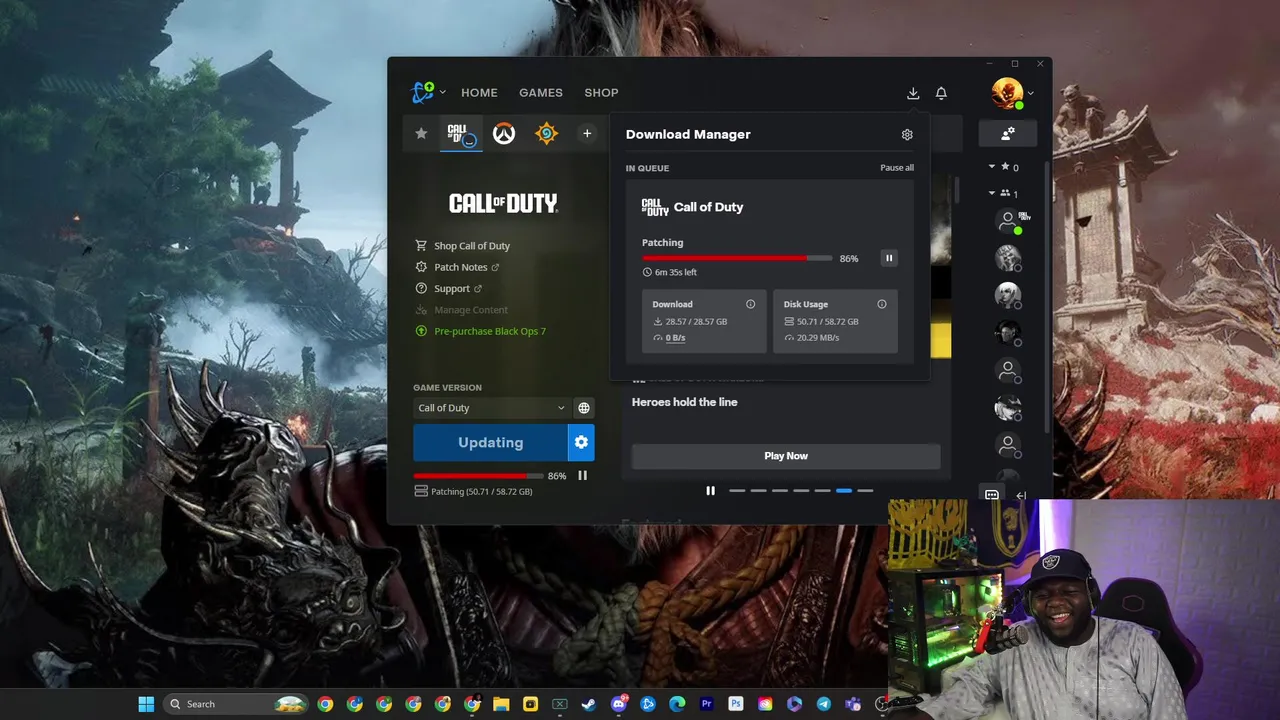Show Download info tooltip icon
Image resolution: width=1280 pixels, height=720 pixels.
tap(750, 304)
